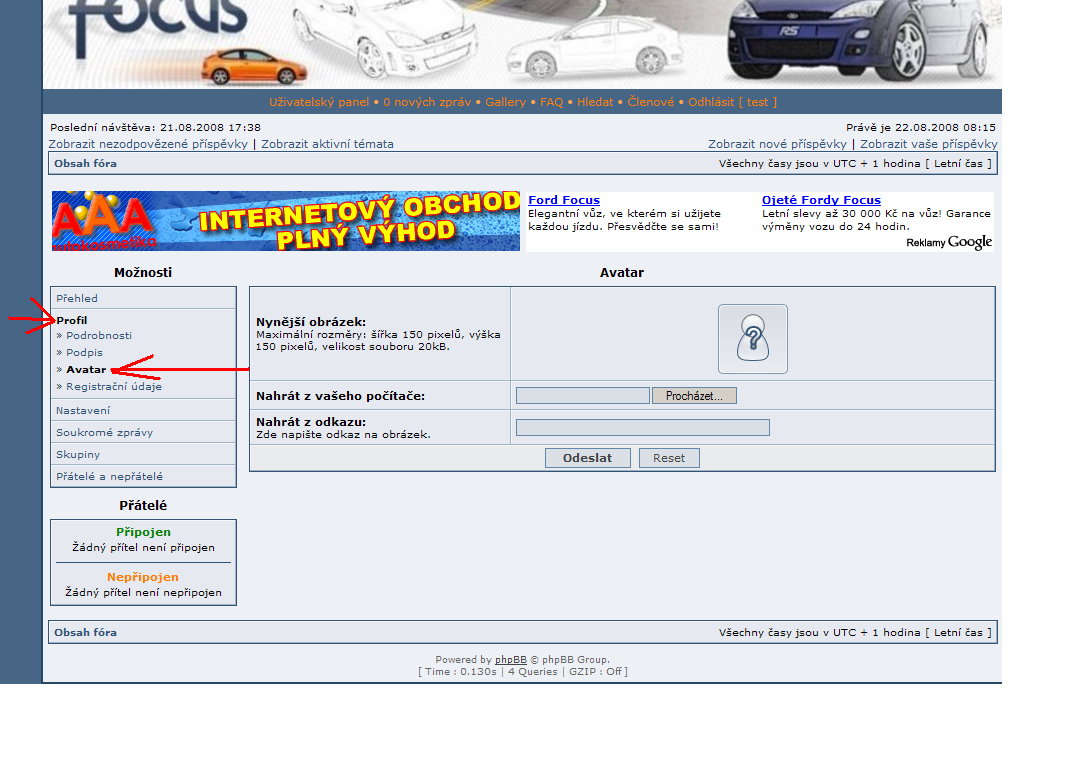Show Zobrazit aktivní témata topics

[x=327, y=144]
